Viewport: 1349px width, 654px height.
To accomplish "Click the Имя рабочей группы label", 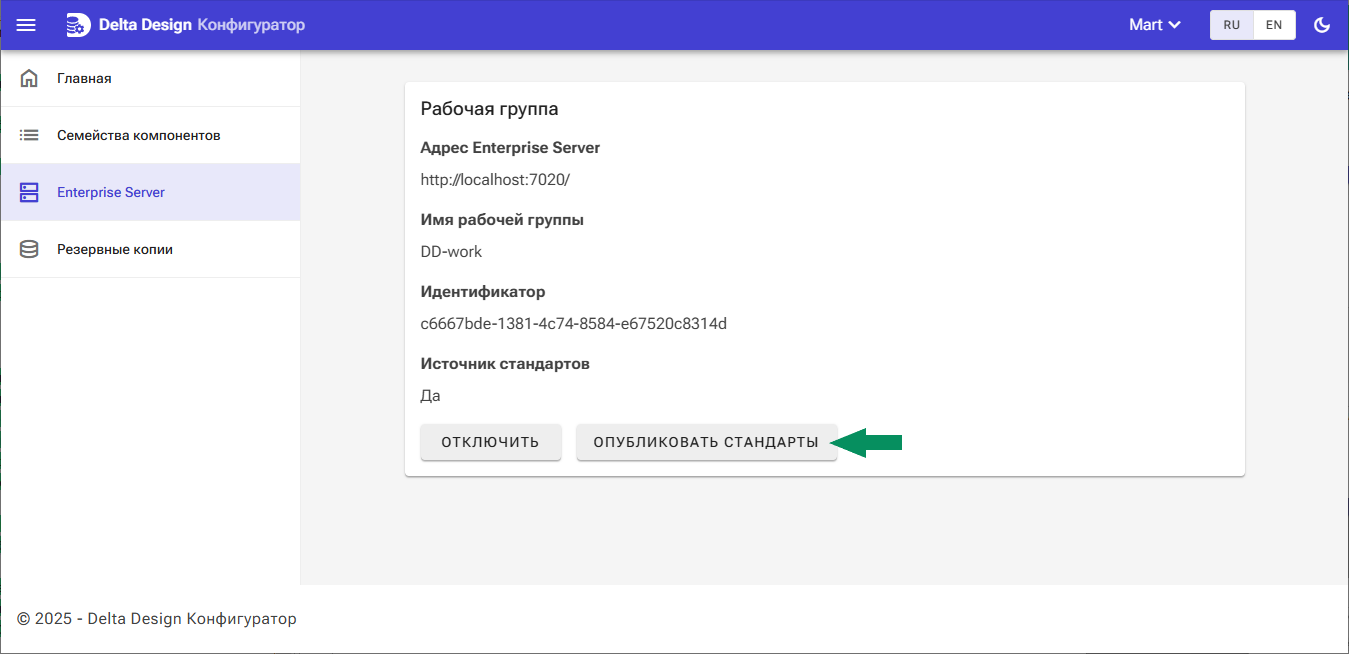I will [x=502, y=220].
